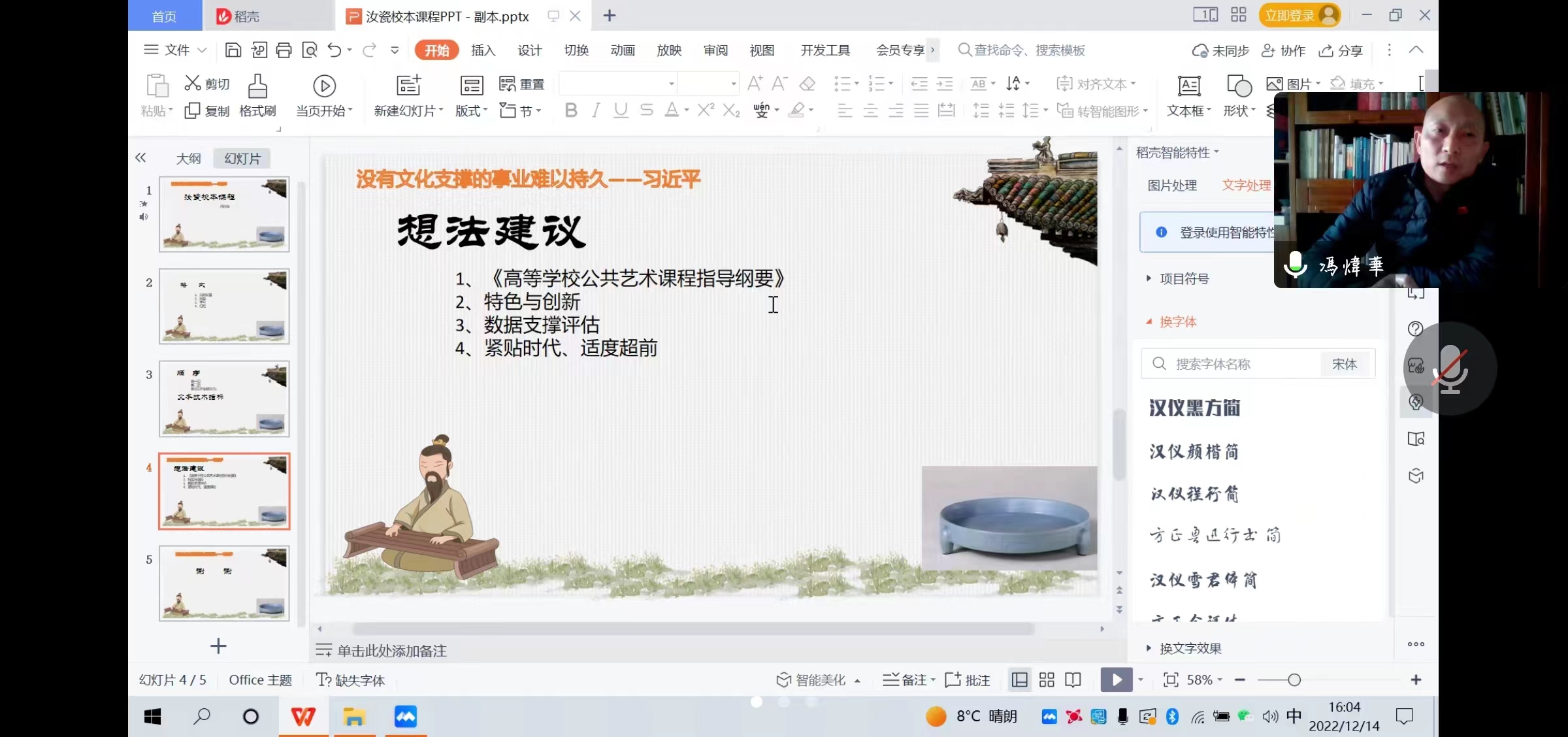Switch to slide sorter view icon

tap(1047, 680)
